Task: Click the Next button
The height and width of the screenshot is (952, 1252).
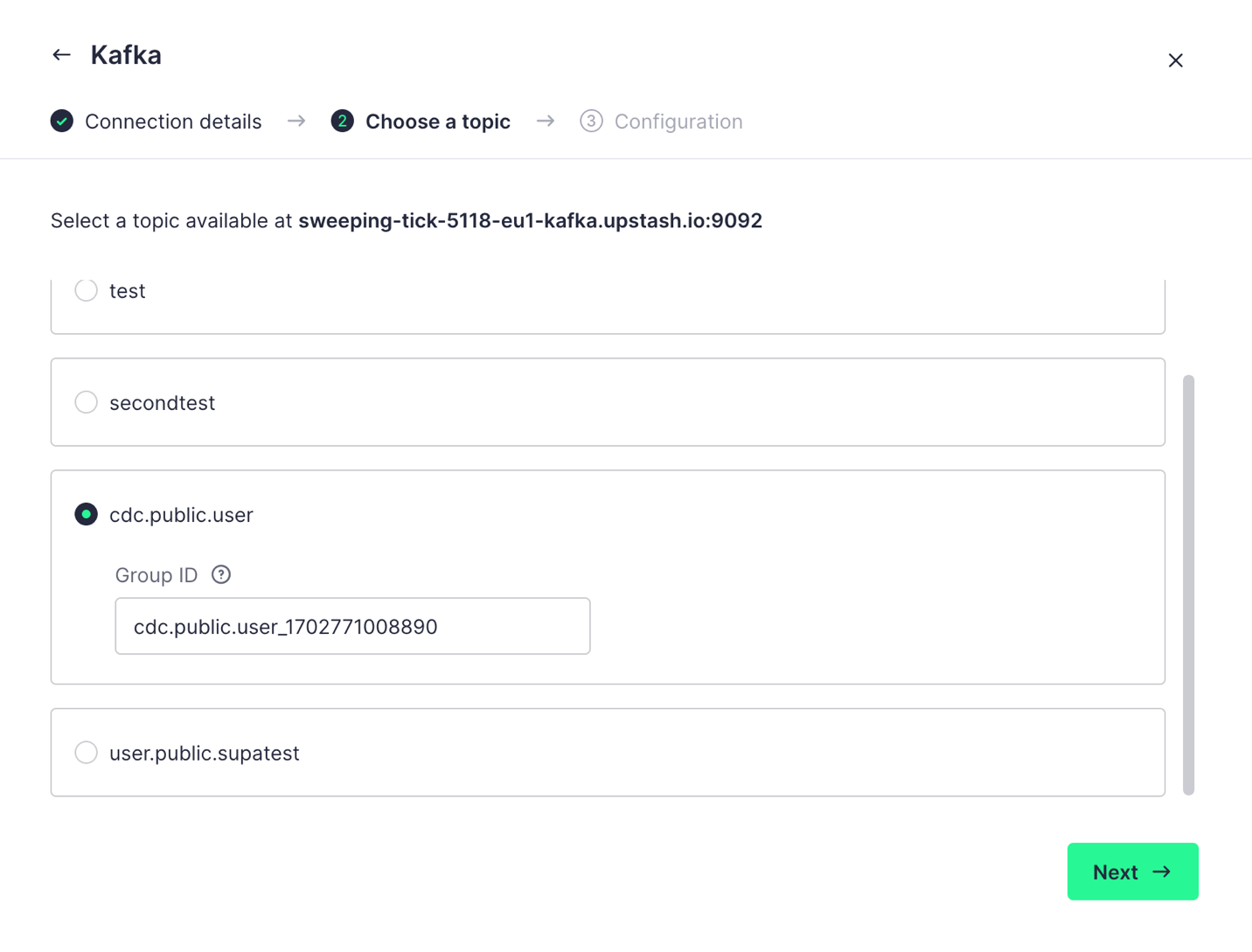Action: tap(1132, 872)
